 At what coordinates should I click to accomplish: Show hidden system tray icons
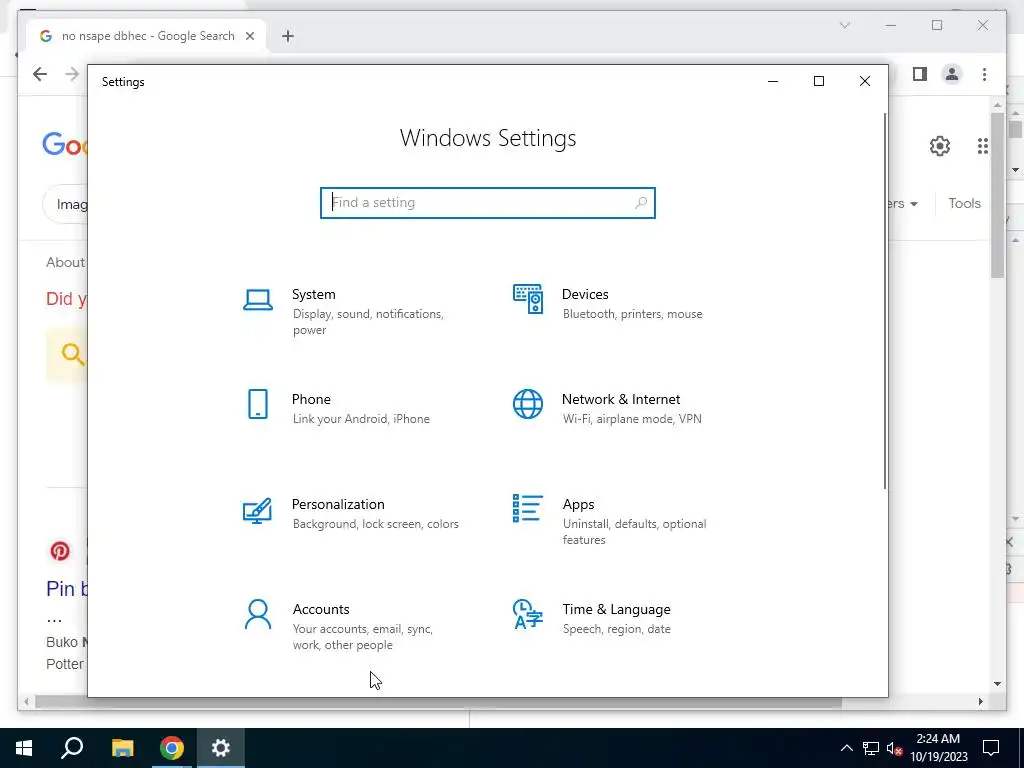[x=846, y=748]
